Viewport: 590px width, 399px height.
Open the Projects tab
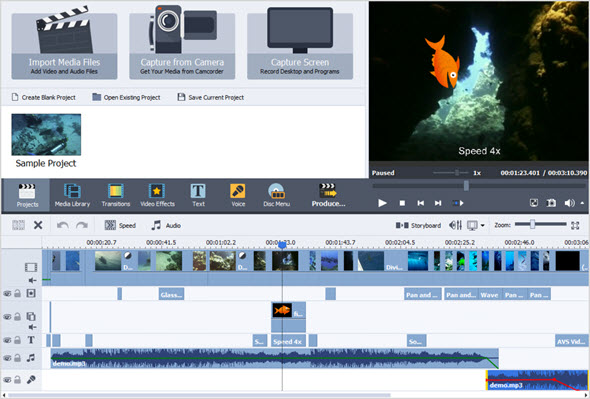(x=27, y=195)
